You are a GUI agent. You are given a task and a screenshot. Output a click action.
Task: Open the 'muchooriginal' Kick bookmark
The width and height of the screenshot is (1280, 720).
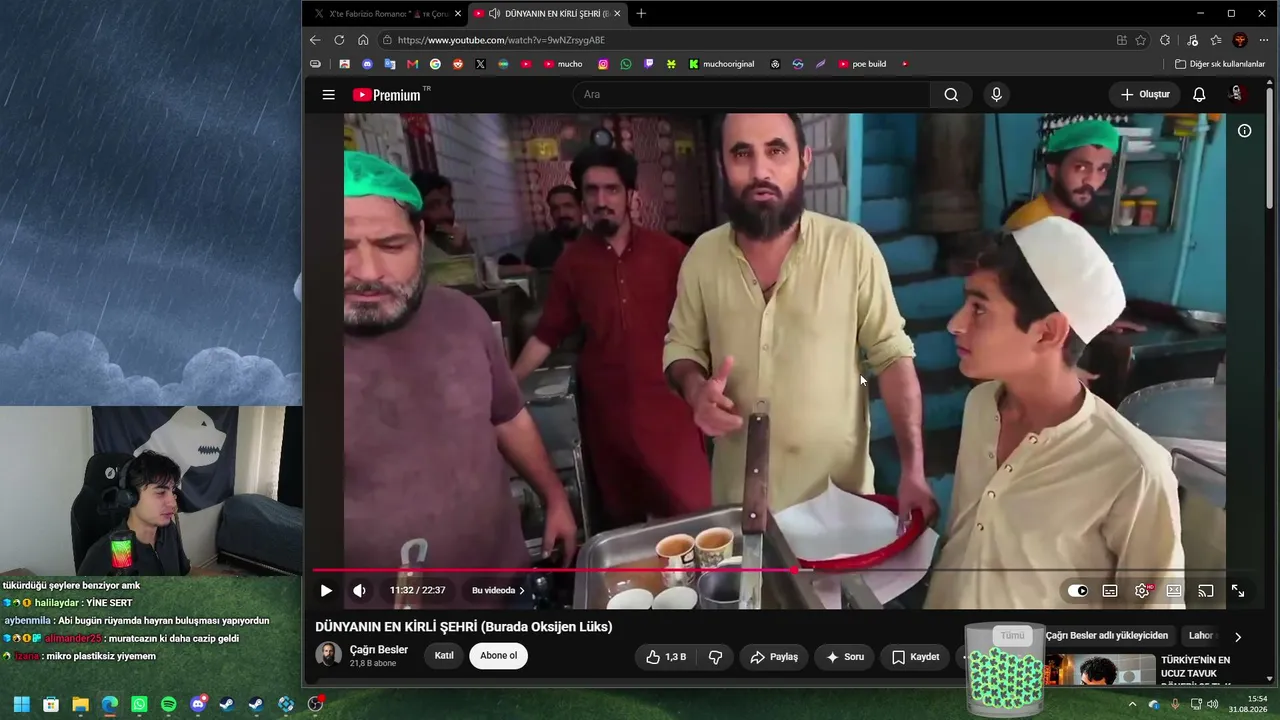721,64
